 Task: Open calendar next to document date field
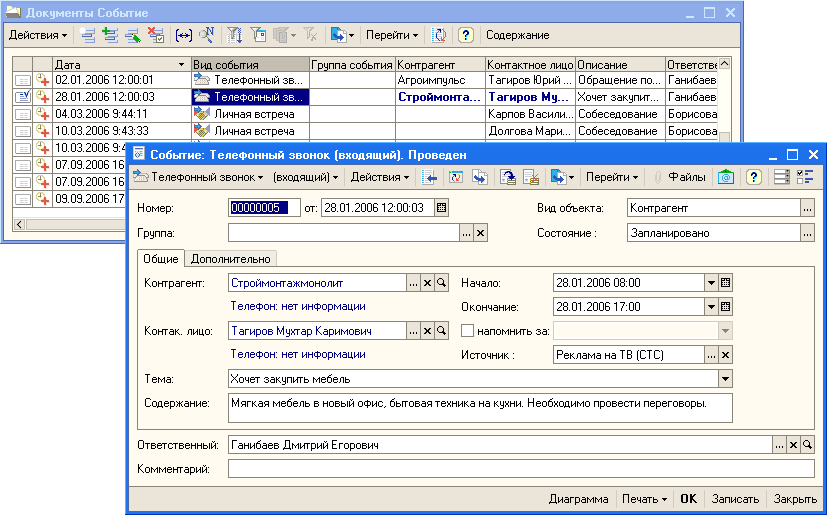click(441, 208)
